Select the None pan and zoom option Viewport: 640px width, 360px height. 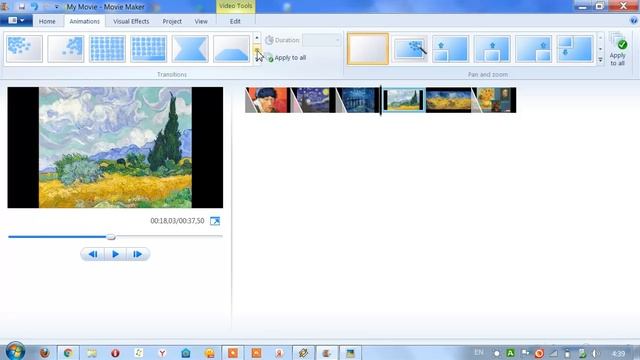click(368, 49)
